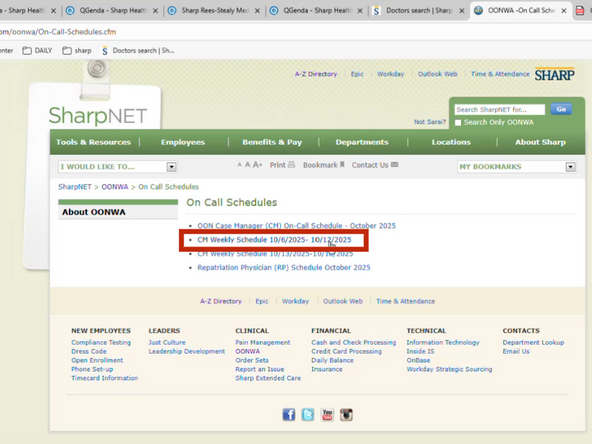Open Compliance Testing link

[101, 342]
